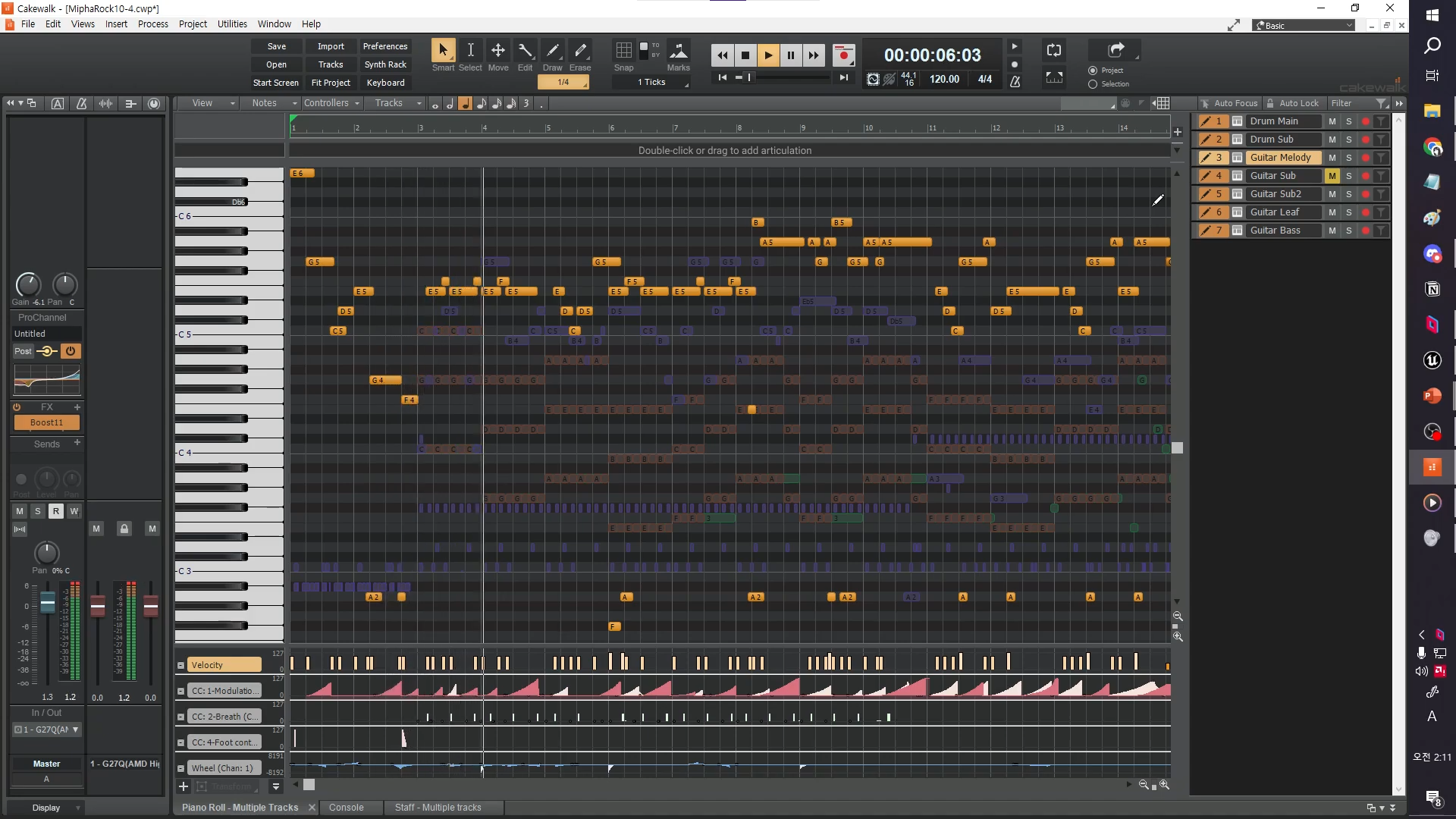Click the Record button in transport

[843, 55]
